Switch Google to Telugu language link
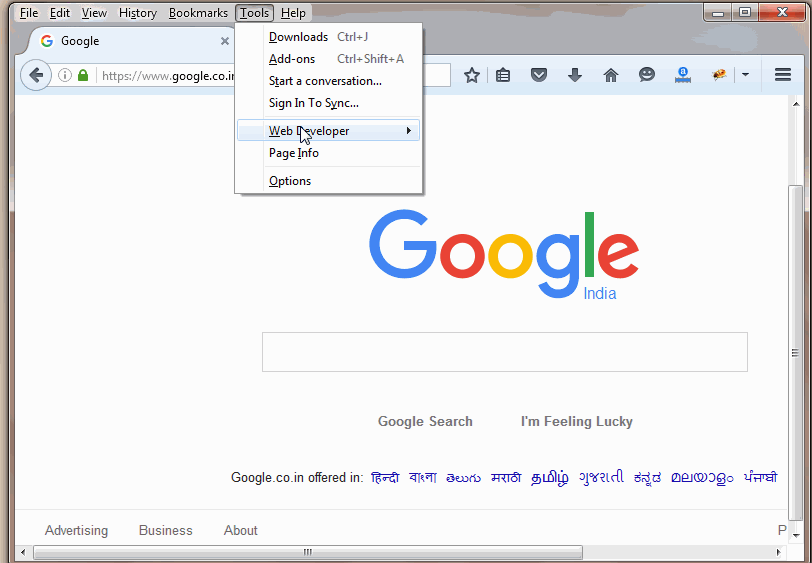Image resolution: width=812 pixels, height=563 pixels. coord(463,478)
